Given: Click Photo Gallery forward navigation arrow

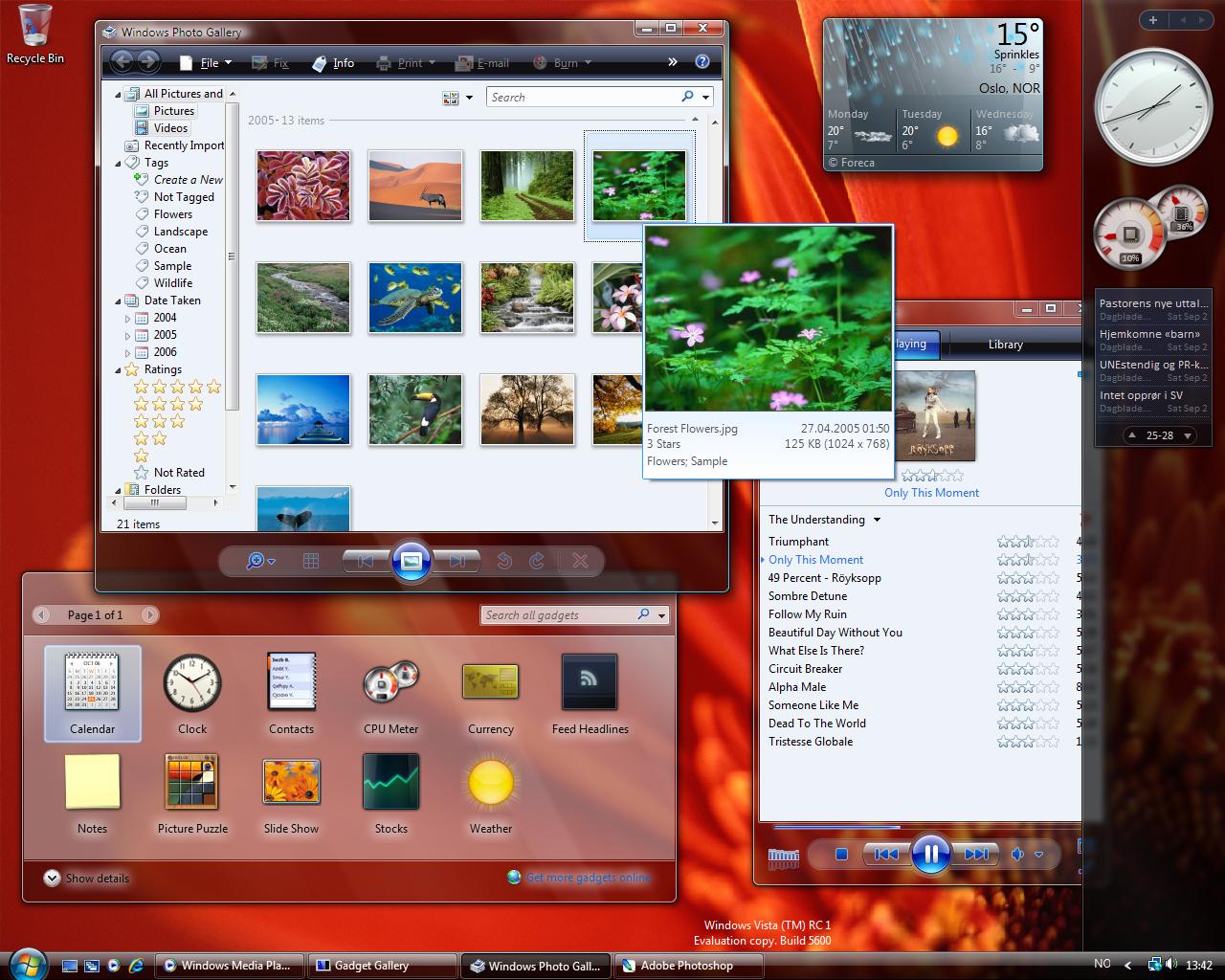Looking at the screenshot, I should (x=148, y=62).
